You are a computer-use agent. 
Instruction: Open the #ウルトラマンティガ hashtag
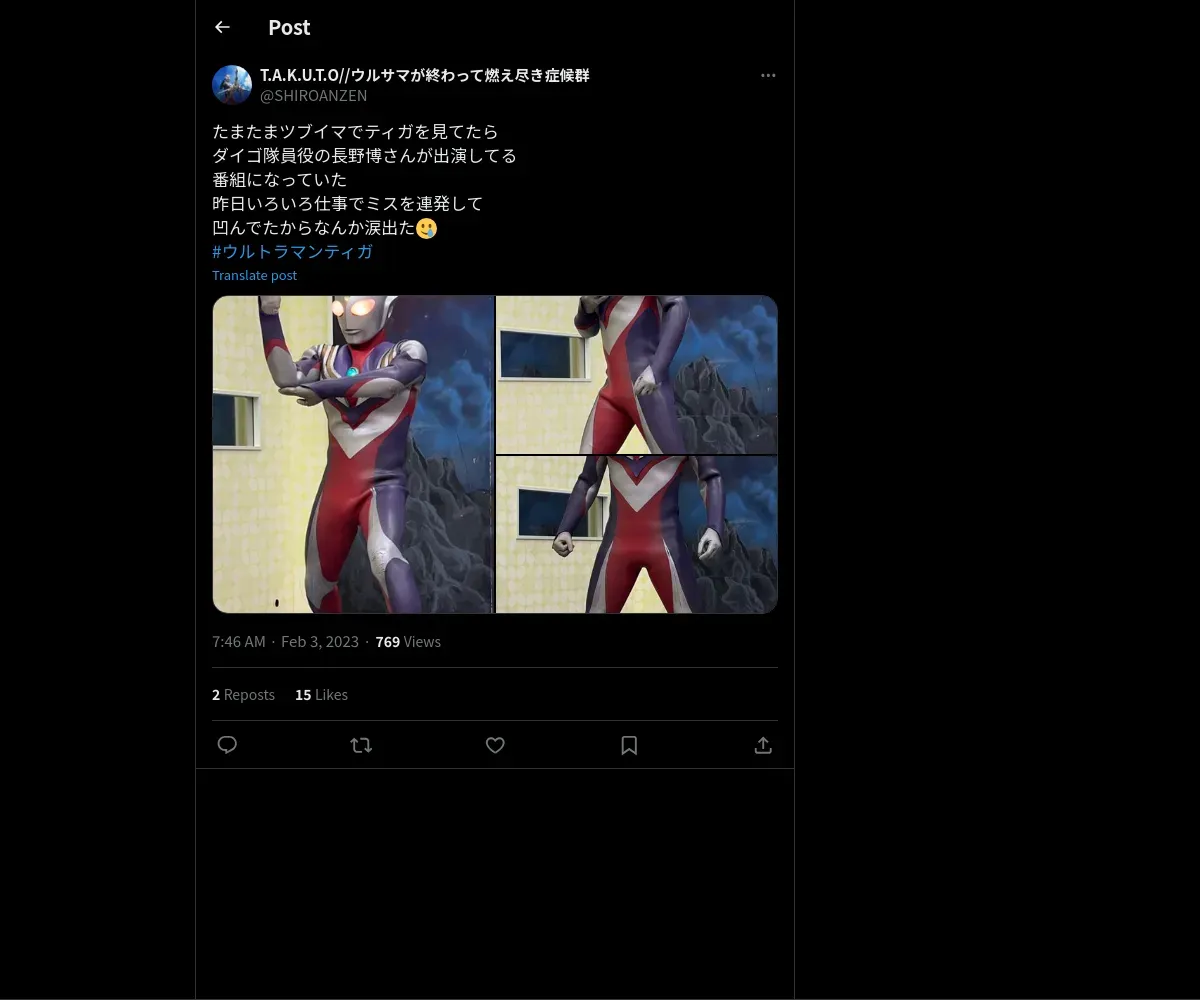tap(292, 251)
